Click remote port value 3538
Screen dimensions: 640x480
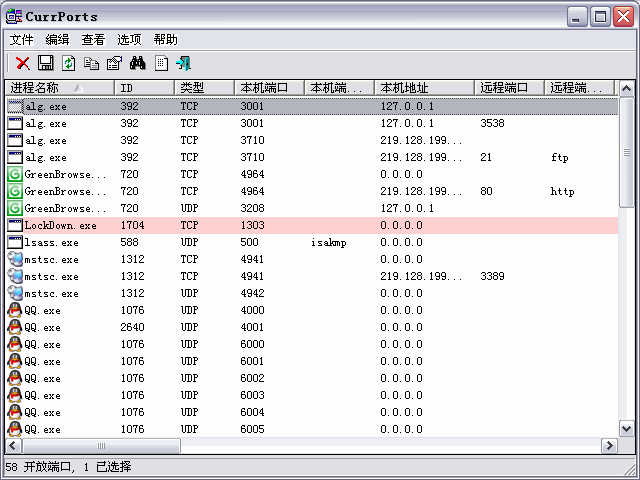pos(492,123)
